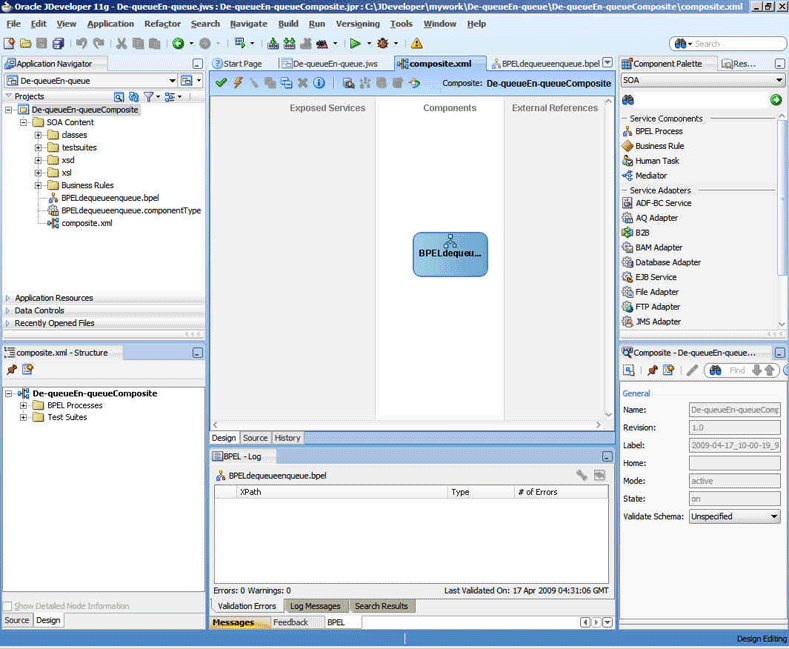Open the De-queueEn-queue application dropdown
Viewport: 789px width, 649px height.
[x=172, y=80]
